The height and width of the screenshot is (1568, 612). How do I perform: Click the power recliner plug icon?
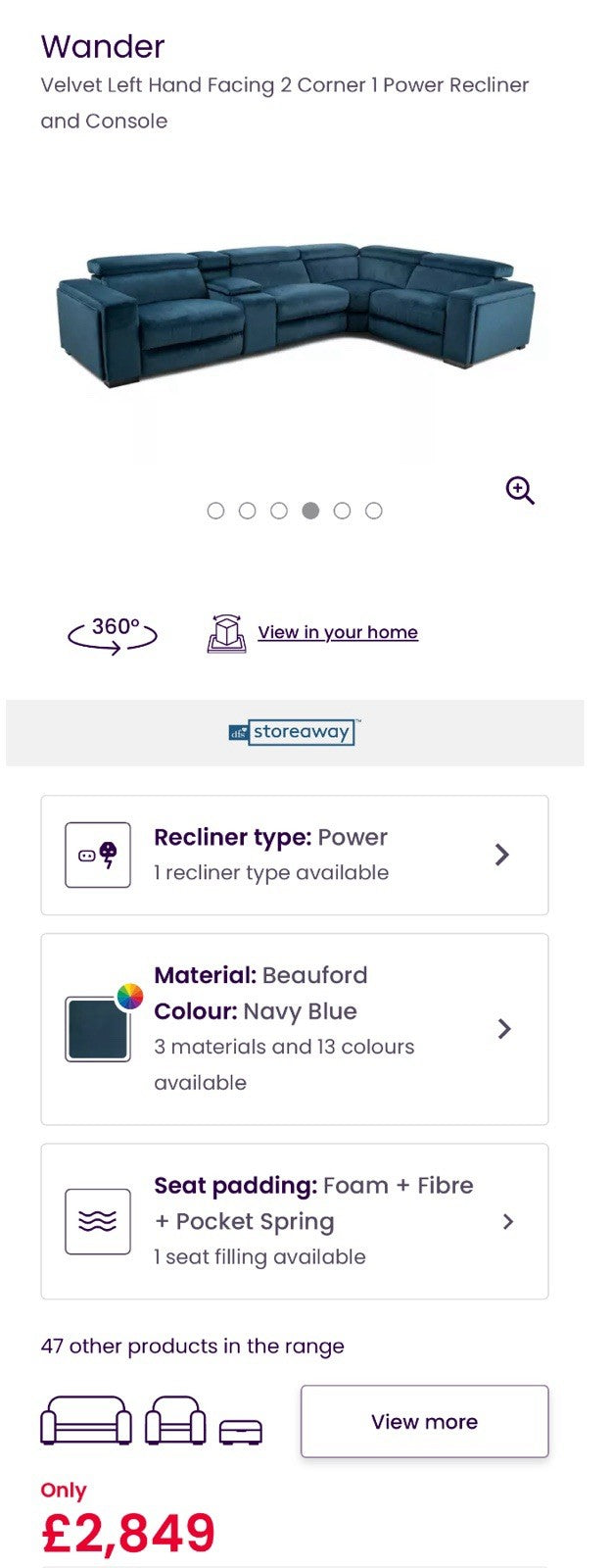[x=98, y=856]
